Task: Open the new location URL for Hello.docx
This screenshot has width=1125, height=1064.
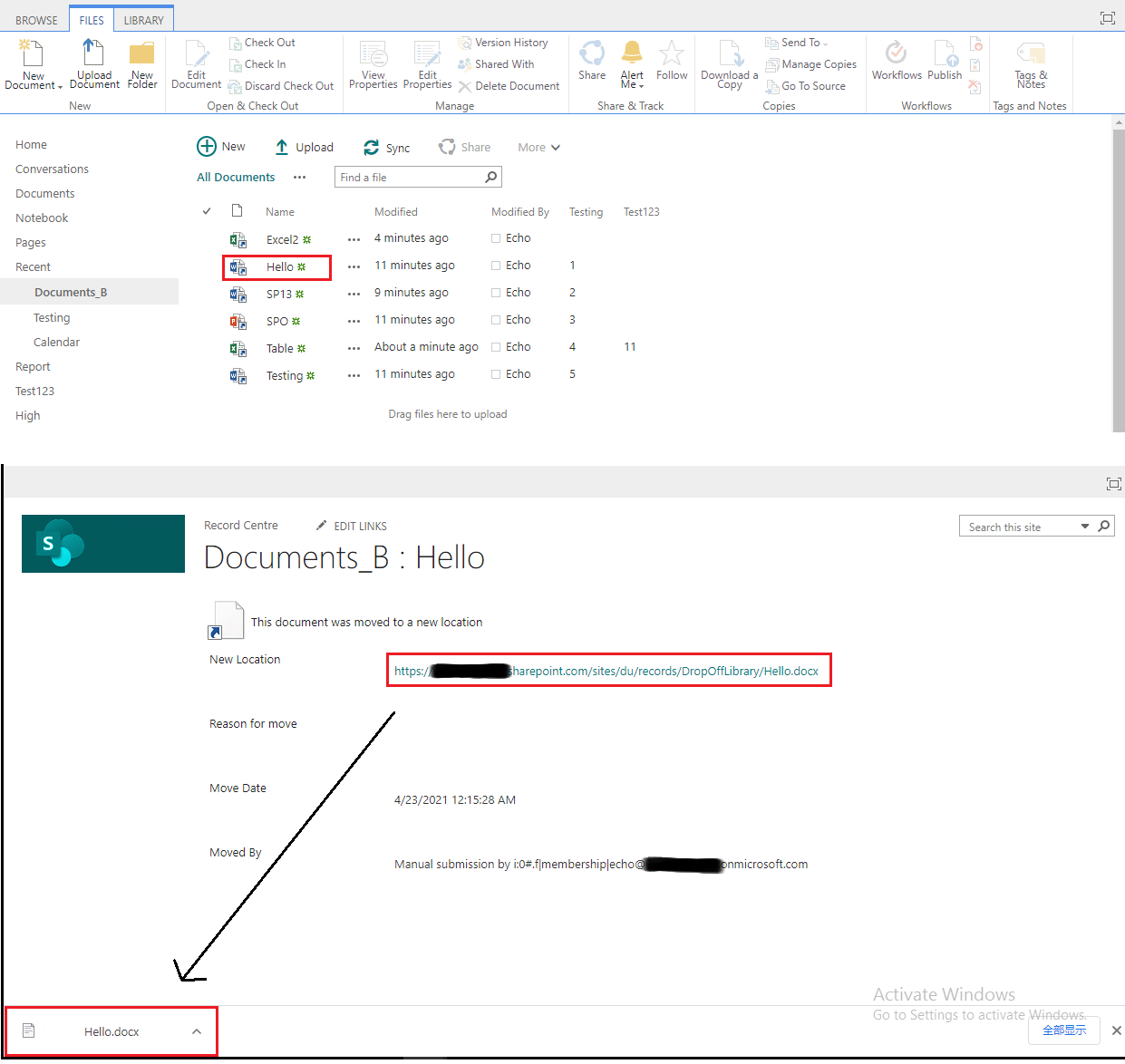Action: (x=609, y=670)
